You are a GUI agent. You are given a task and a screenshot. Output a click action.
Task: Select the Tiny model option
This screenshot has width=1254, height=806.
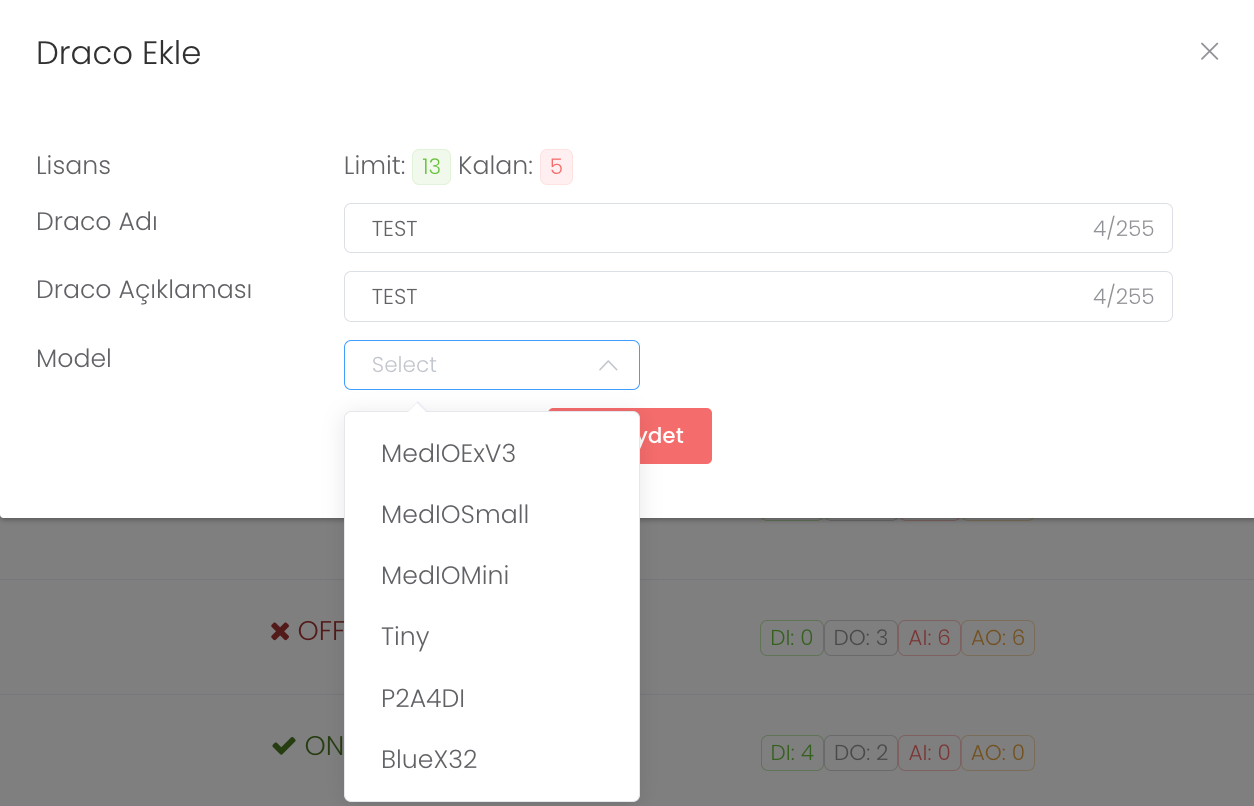(405, 637)
